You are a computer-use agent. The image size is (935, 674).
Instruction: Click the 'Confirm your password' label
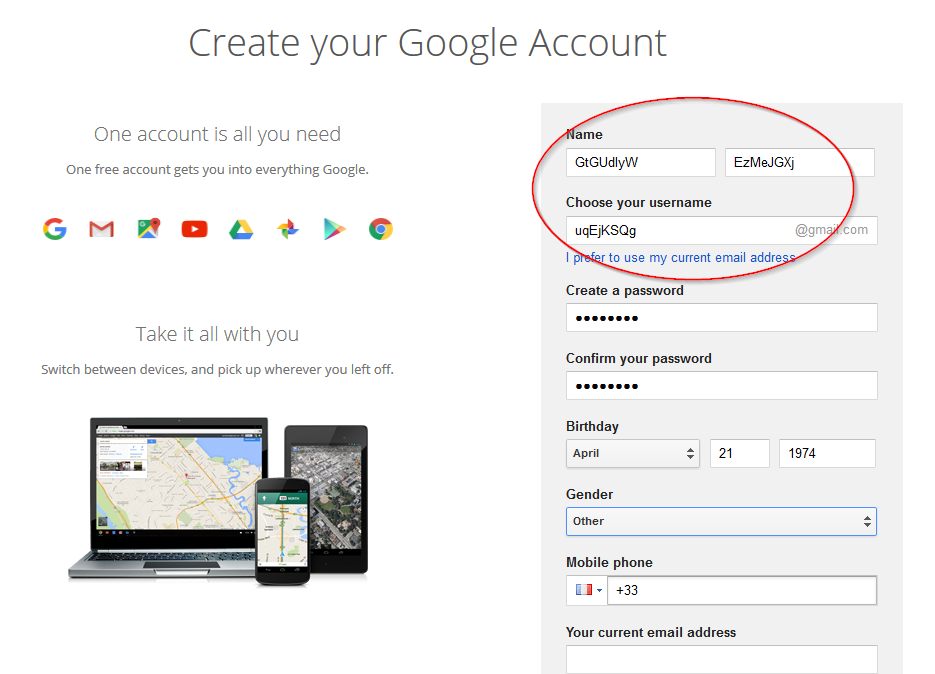pos(639,358)
